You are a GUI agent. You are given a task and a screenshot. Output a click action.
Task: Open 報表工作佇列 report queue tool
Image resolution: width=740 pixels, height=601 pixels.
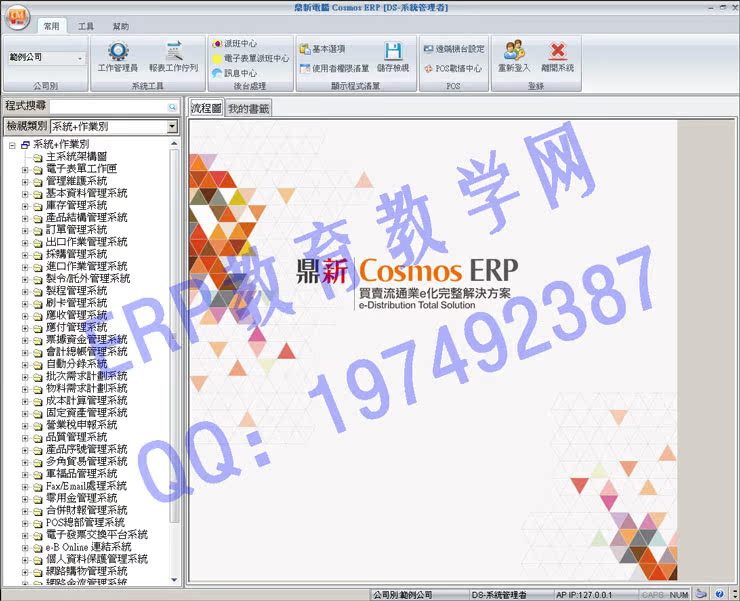pos(174,57)
